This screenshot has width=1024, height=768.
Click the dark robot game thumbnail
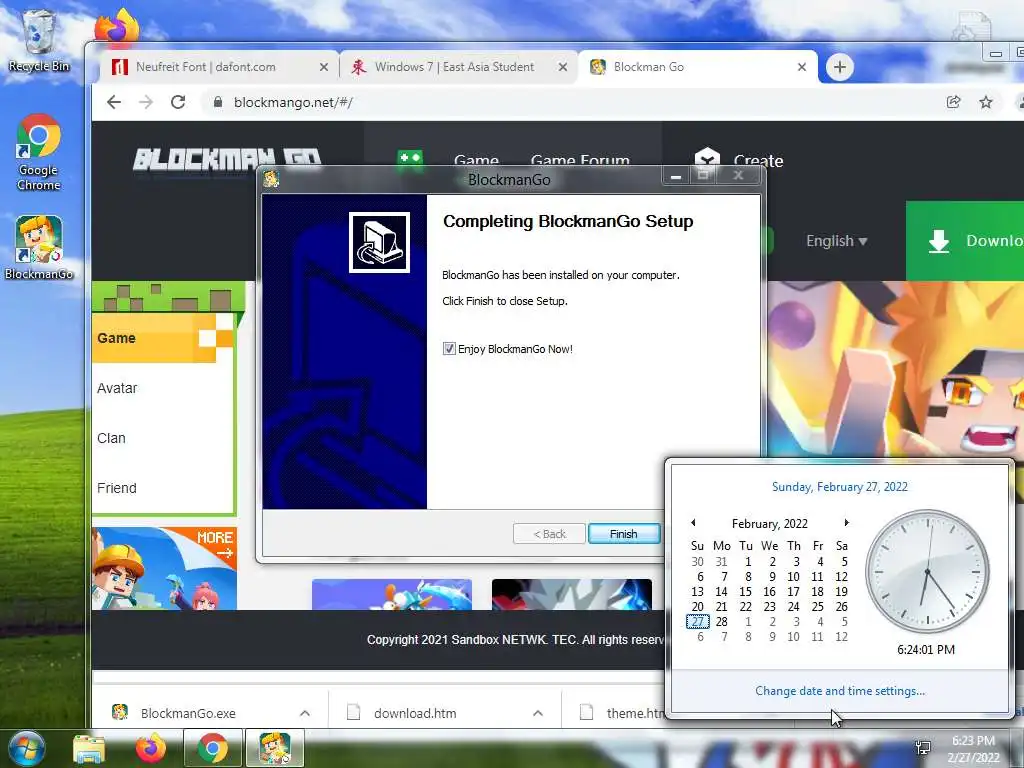(571, 594)
